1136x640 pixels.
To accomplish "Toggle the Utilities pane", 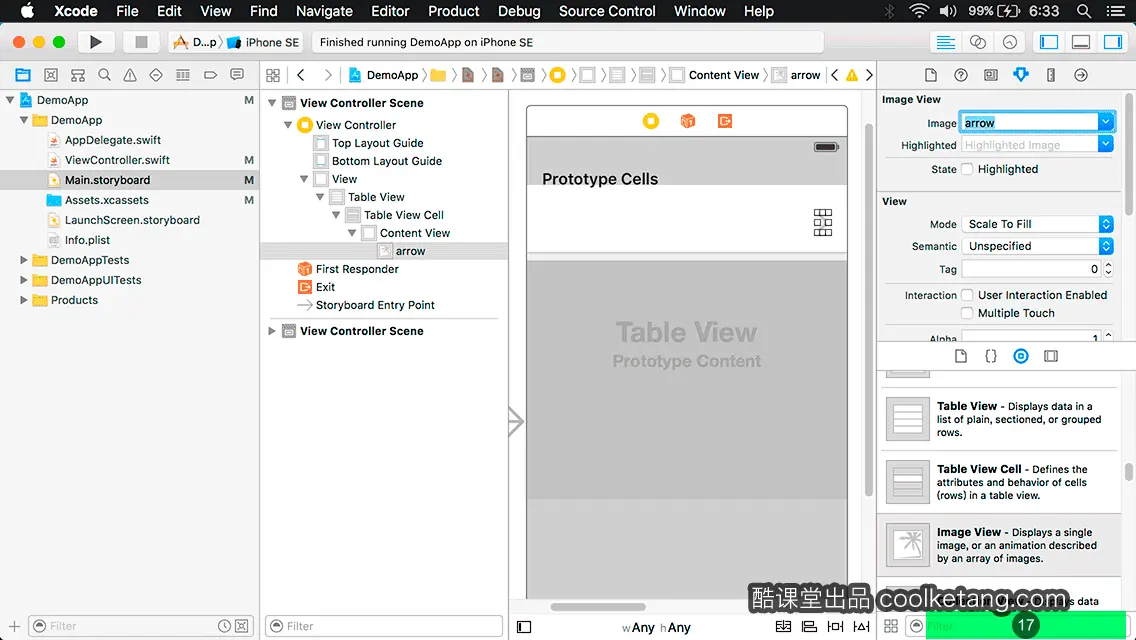I will point(1112,42).
